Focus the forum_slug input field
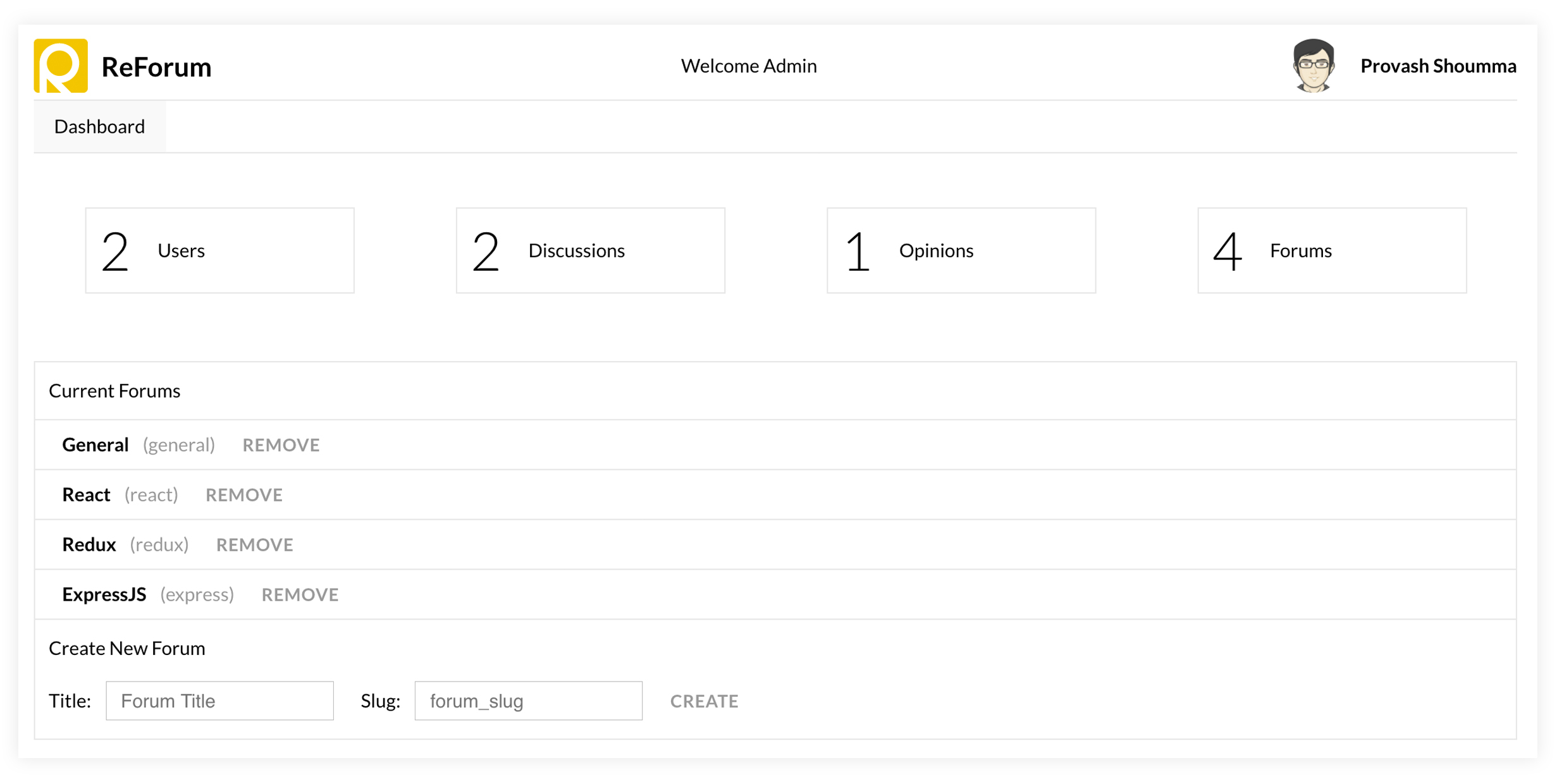This screenshot has height=784, width=1557. coord(528,701)
